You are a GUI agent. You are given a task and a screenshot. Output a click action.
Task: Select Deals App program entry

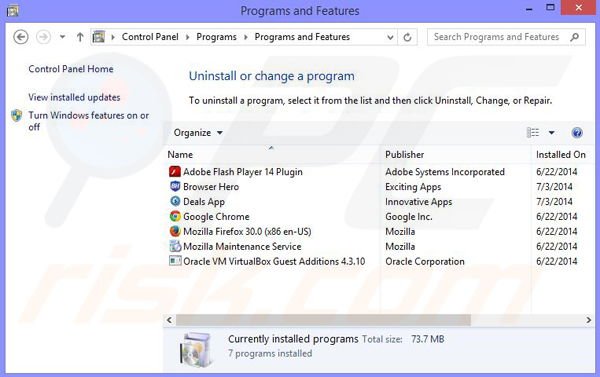204,202
